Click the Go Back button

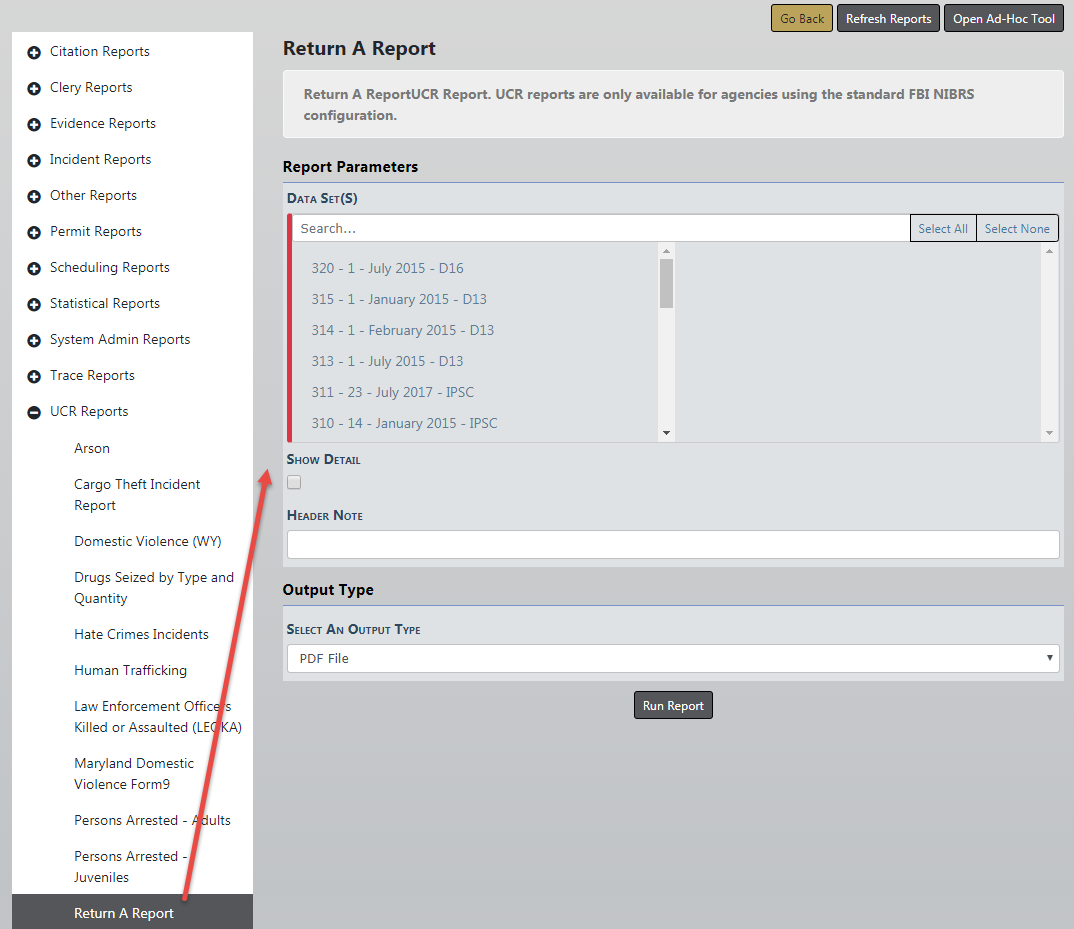click(801, 19)
